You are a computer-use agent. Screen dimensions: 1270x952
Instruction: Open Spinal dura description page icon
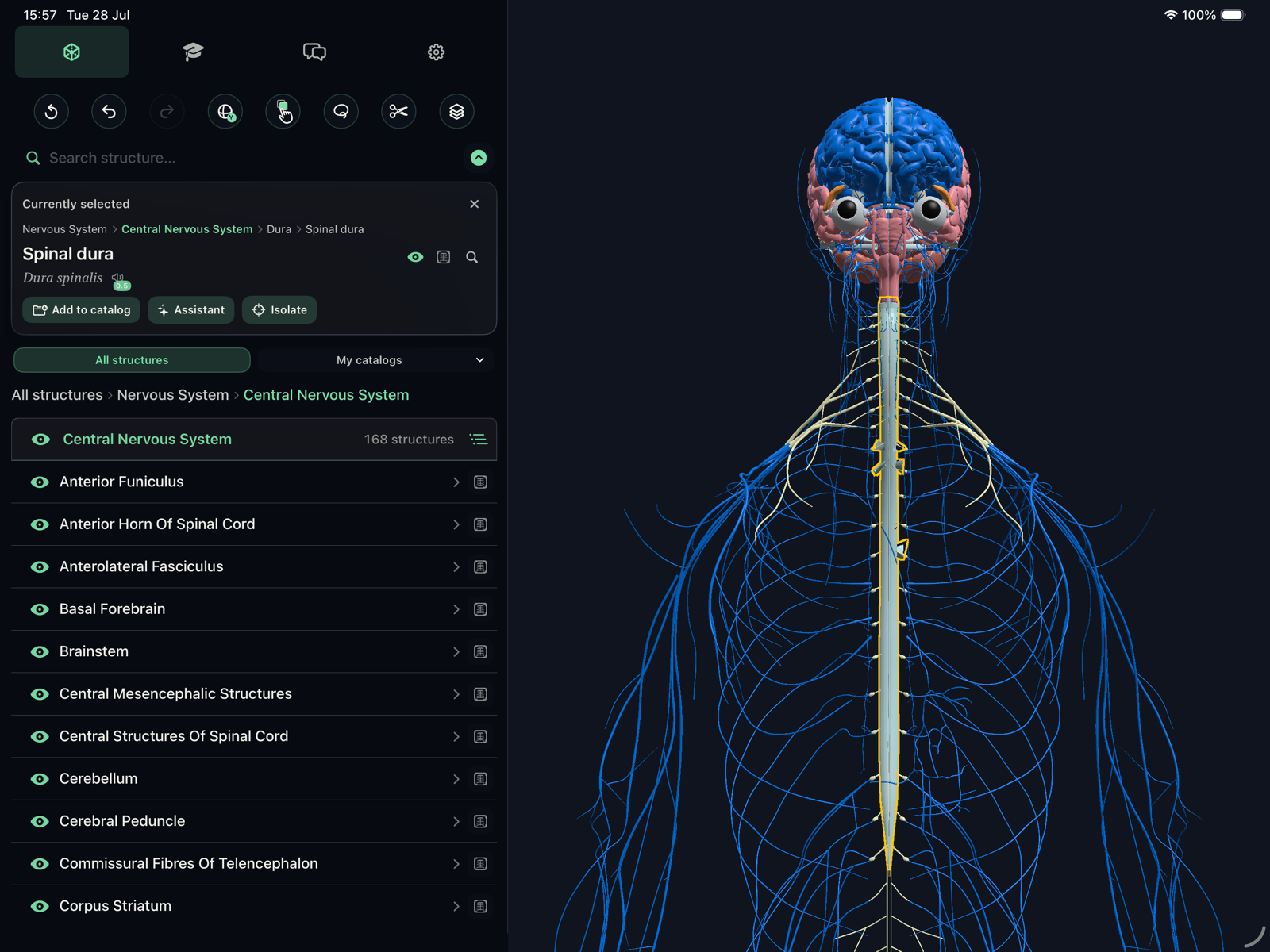(444, 257)
